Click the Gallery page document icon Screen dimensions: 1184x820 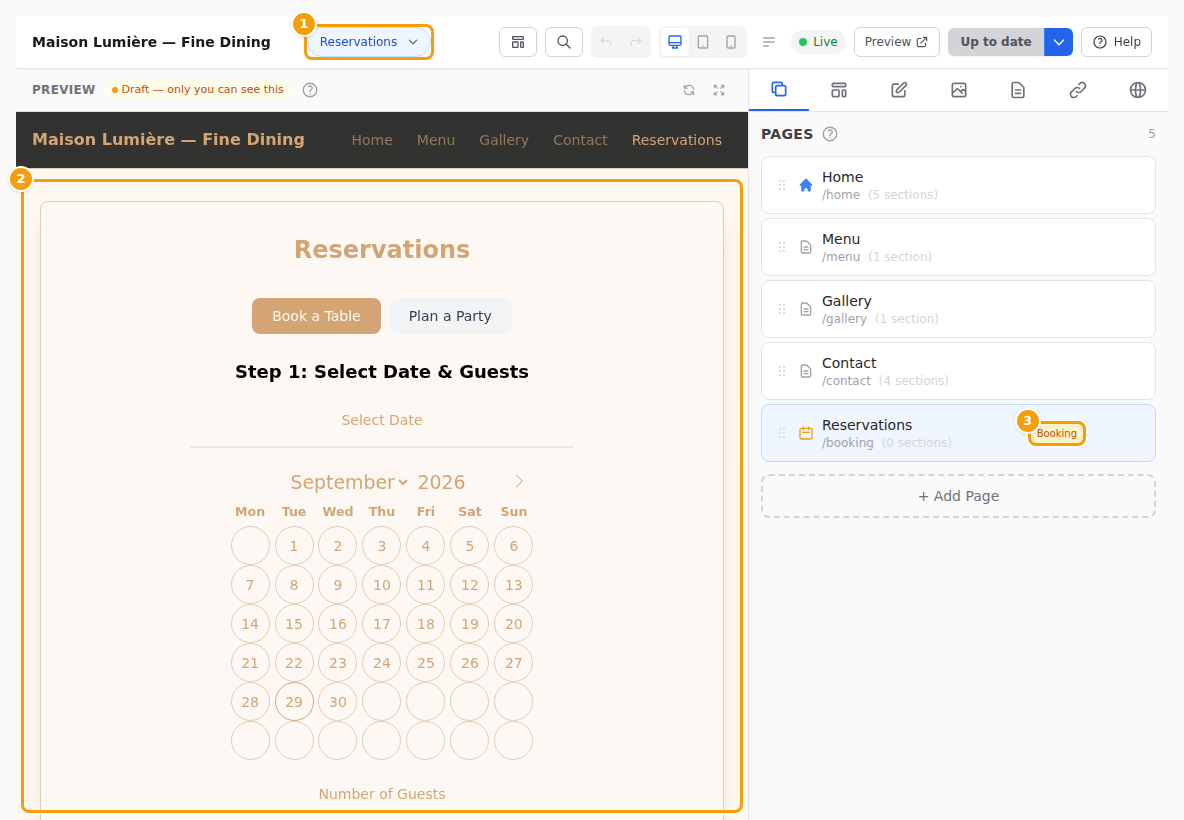pos(806,309)
